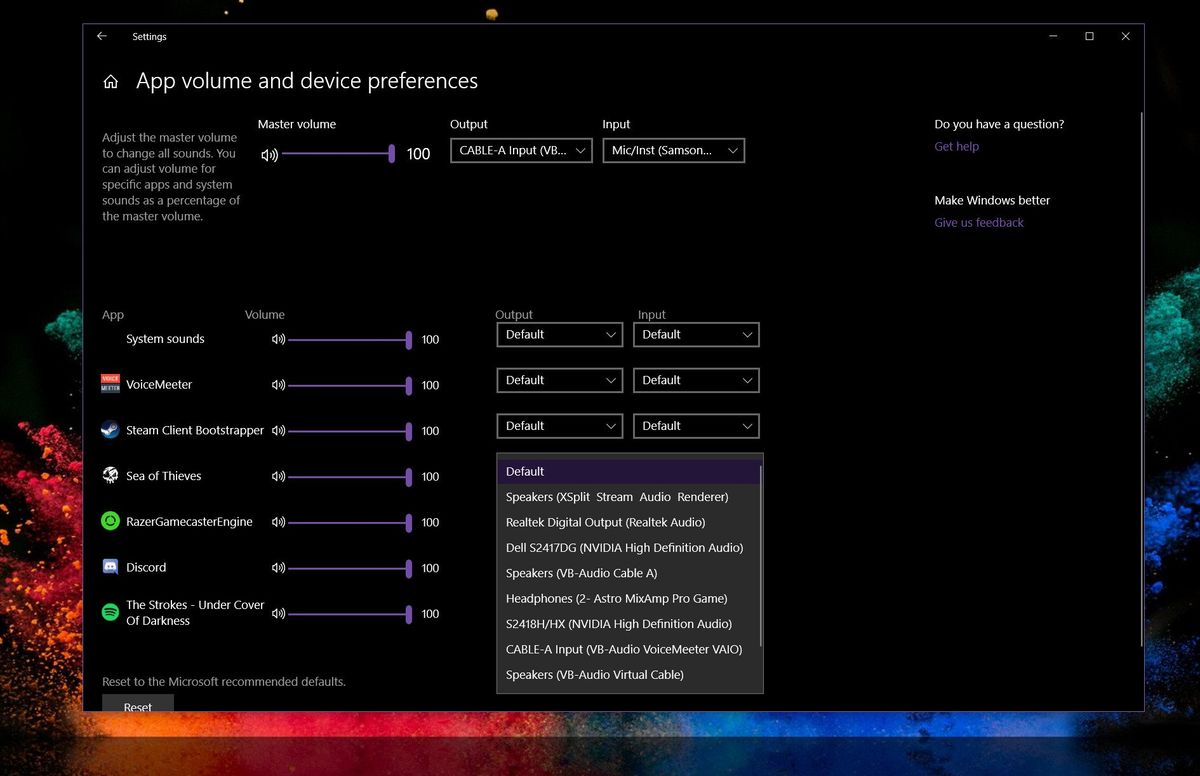Mute Discord using its speaker icon
The image size is (1200, 776).
point(279,567)
